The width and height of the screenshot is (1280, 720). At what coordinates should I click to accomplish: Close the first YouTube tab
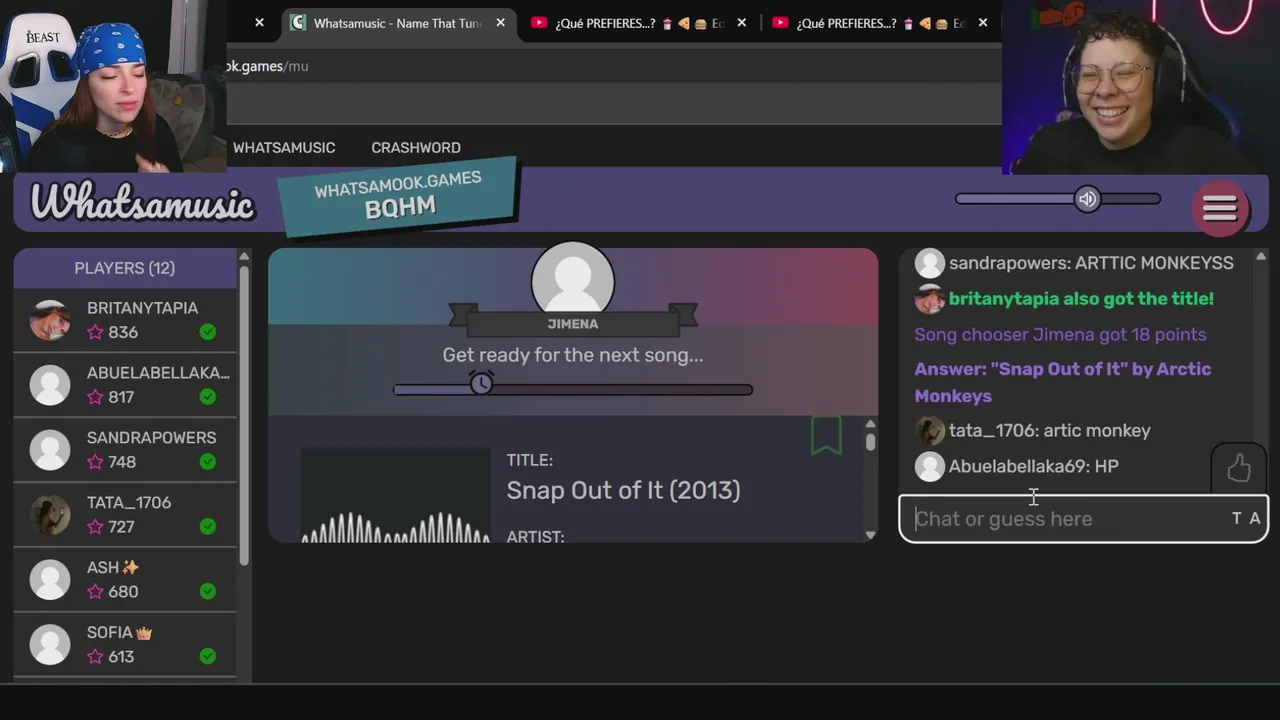(x=741, y=23)
